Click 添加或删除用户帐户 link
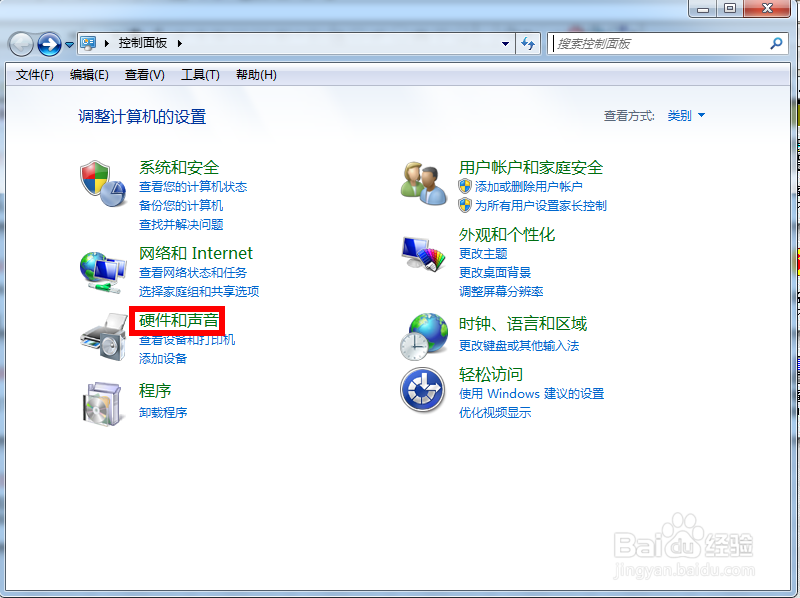This screenshot has height=598, width=800. pyautogui.click(x=529, y=187)
